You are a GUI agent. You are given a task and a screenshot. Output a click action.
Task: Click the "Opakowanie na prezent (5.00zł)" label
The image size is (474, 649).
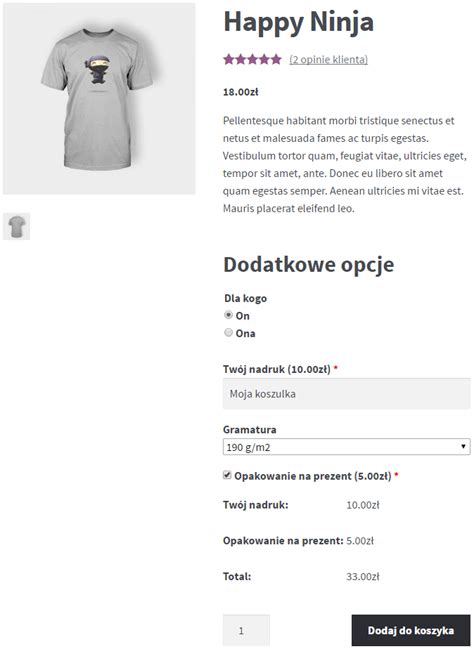tap(313, 476)
